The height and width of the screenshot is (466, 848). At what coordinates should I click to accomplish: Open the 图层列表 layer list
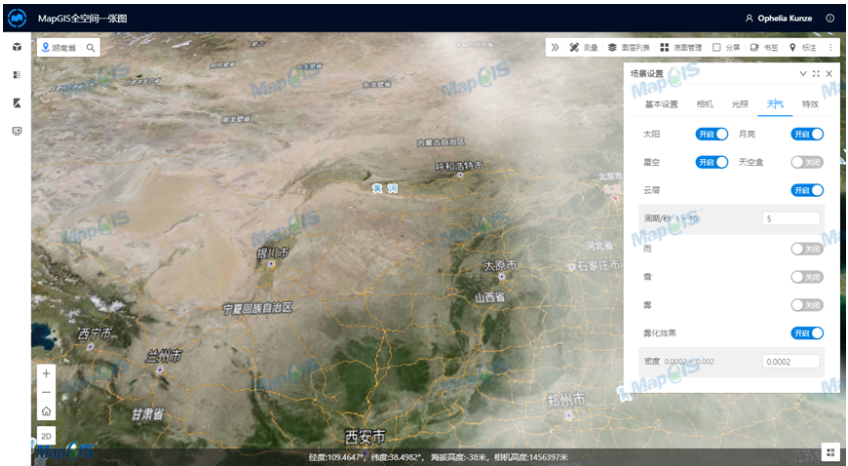point(628,48)
